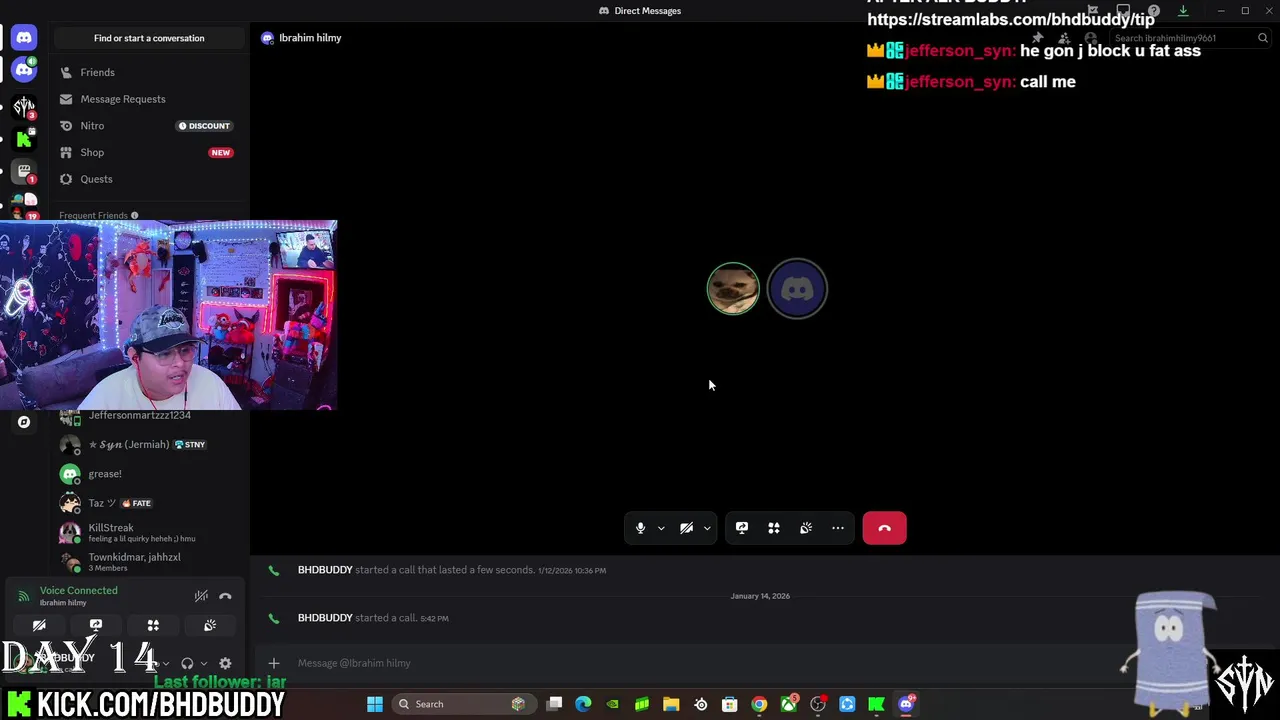Click the default Discord avatar in call

[x=797, y=289]
